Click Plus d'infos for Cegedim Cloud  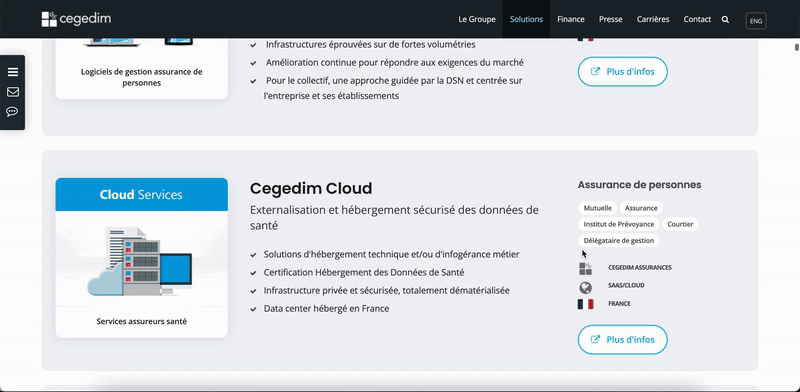(622, 339)
